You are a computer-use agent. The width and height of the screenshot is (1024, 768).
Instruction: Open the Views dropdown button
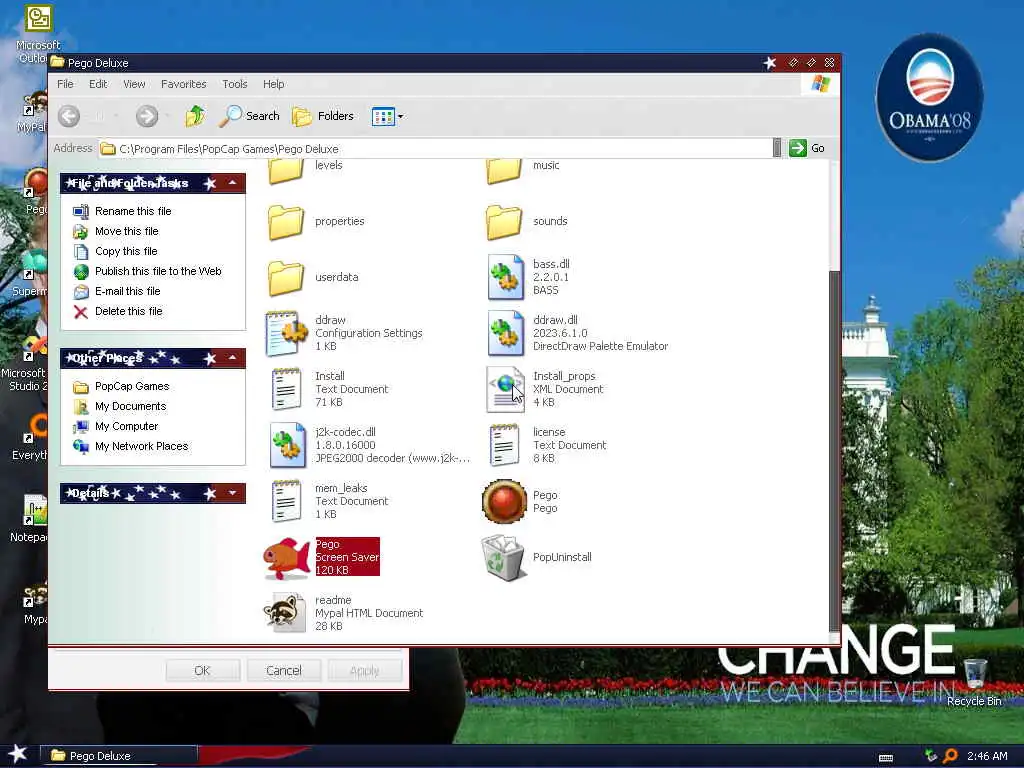387,117
